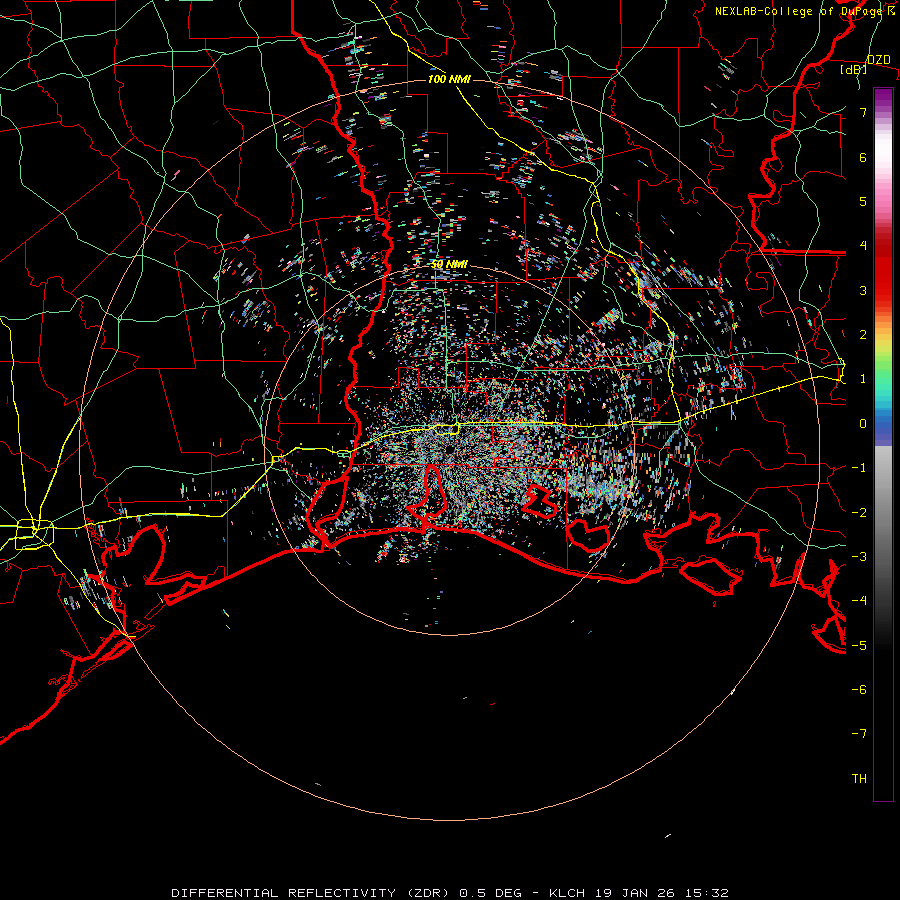The image size is (900, 900).
Task: Click the DIFFERENTIAL REFLECTIVITY (ZDR) title text
Action: 312,893
